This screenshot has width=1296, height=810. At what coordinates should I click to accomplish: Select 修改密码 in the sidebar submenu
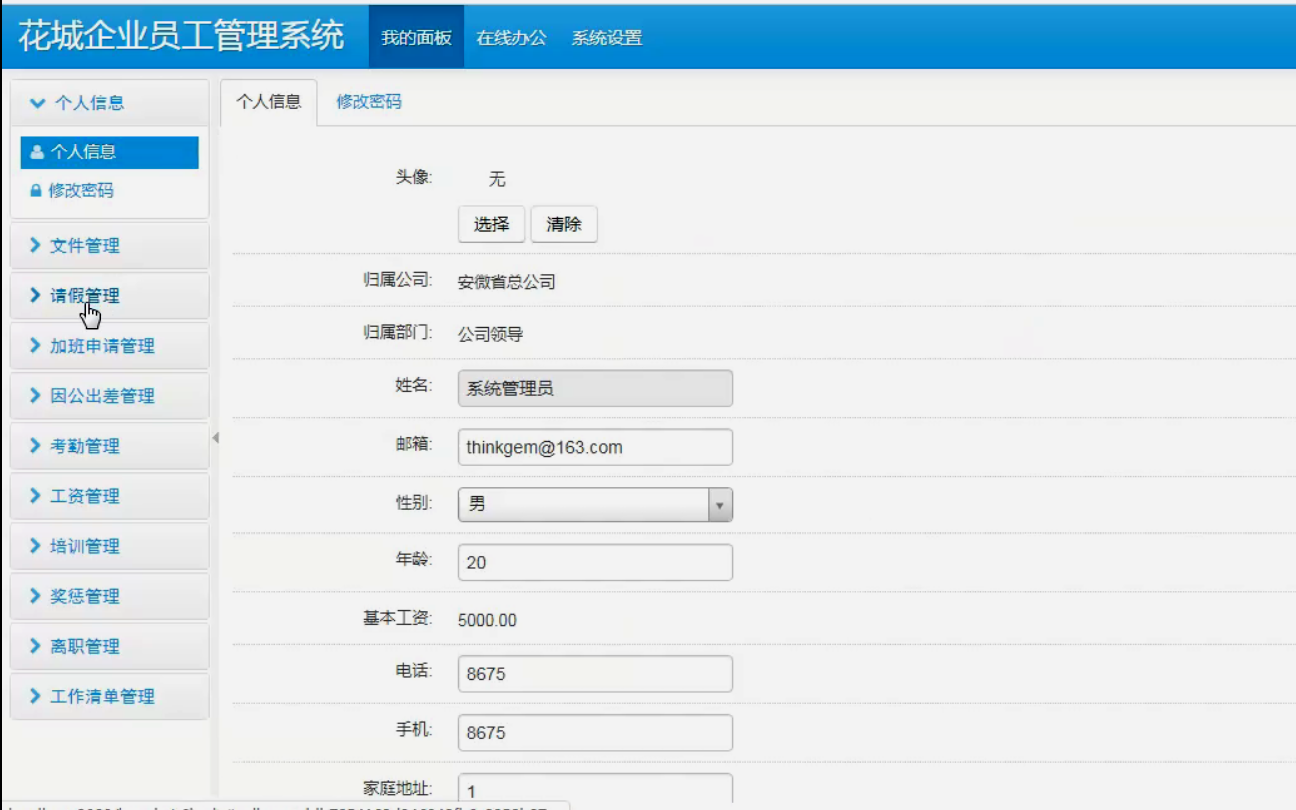(109, 190)
